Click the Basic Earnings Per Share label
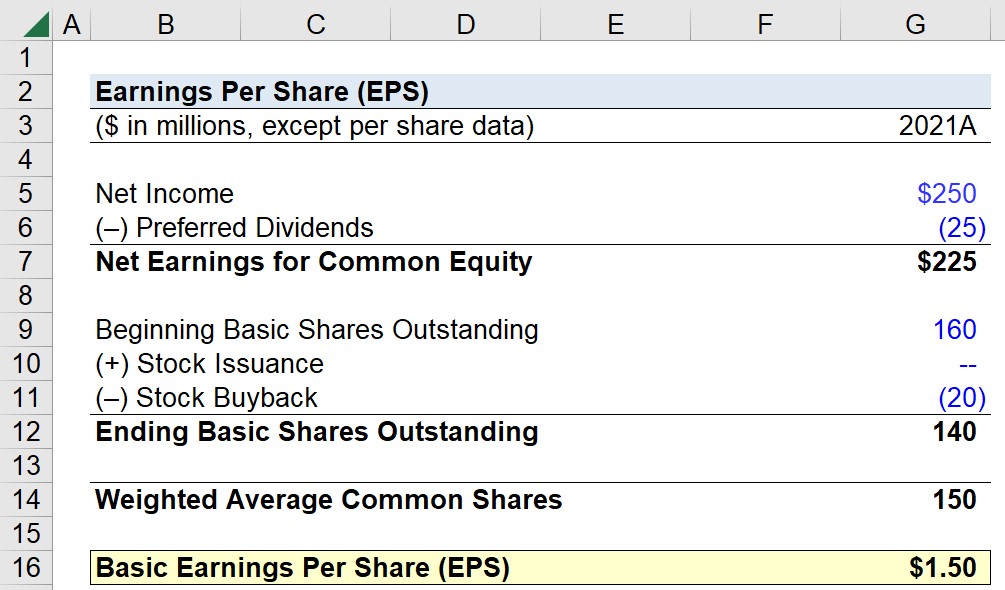Screen dimensions: 1005x590 click(303, 568)
